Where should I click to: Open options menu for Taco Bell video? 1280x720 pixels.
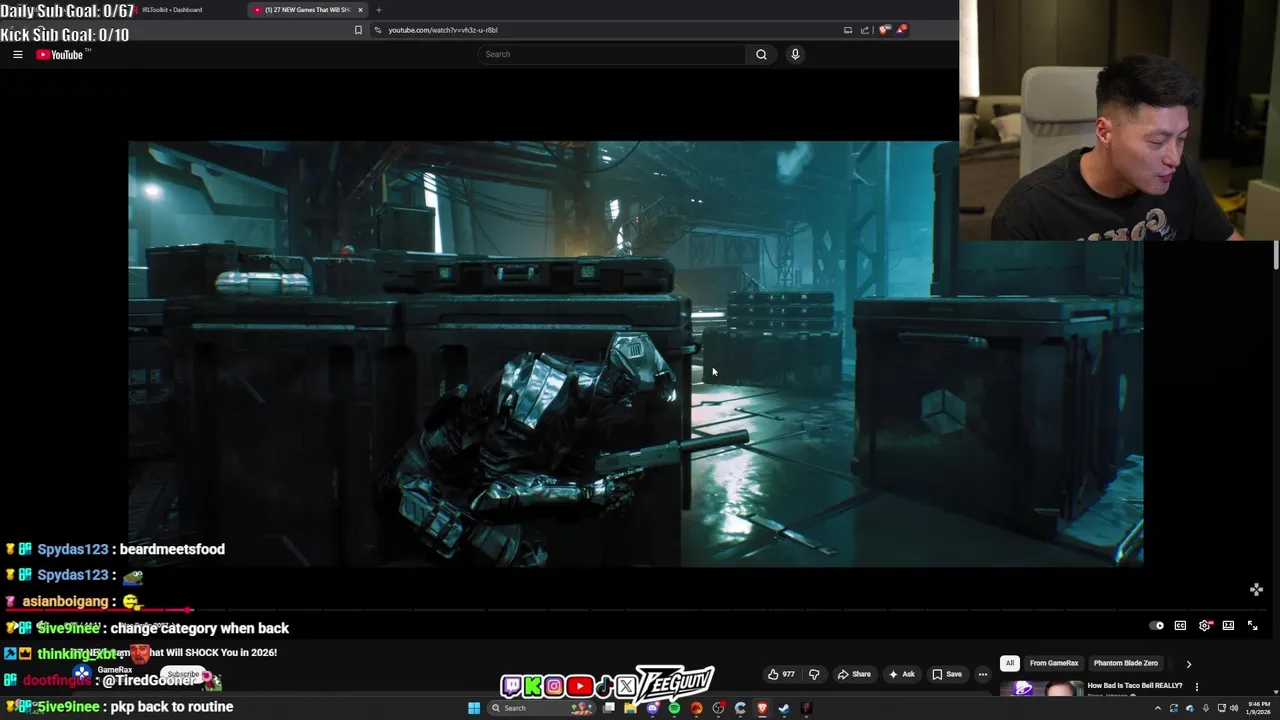1196,687
